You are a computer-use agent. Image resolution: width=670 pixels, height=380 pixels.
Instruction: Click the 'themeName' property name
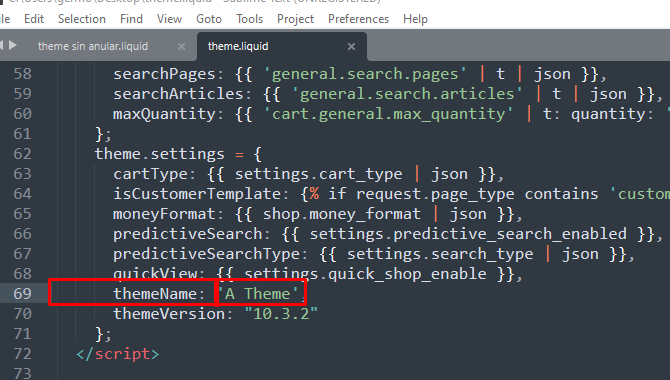pos(155,294)
